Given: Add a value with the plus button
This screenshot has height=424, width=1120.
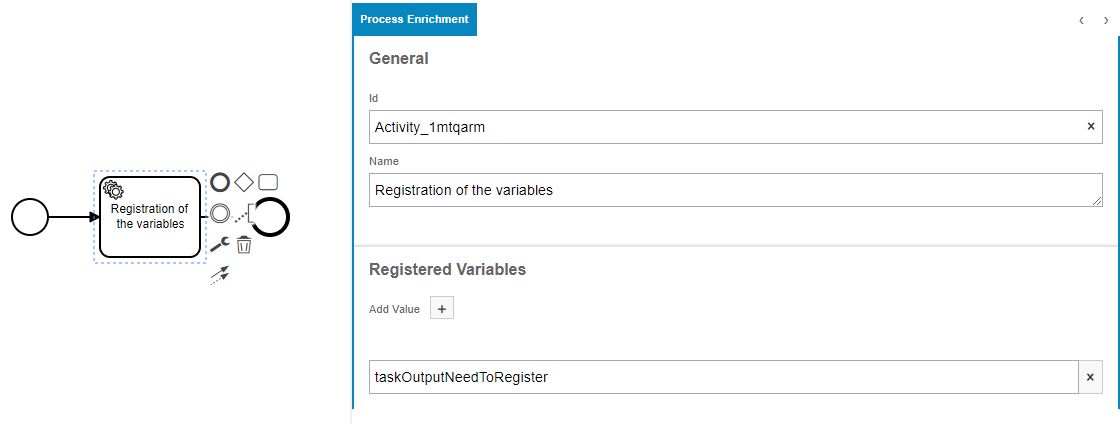Looking at the screenshot, I should pos(441,308).
